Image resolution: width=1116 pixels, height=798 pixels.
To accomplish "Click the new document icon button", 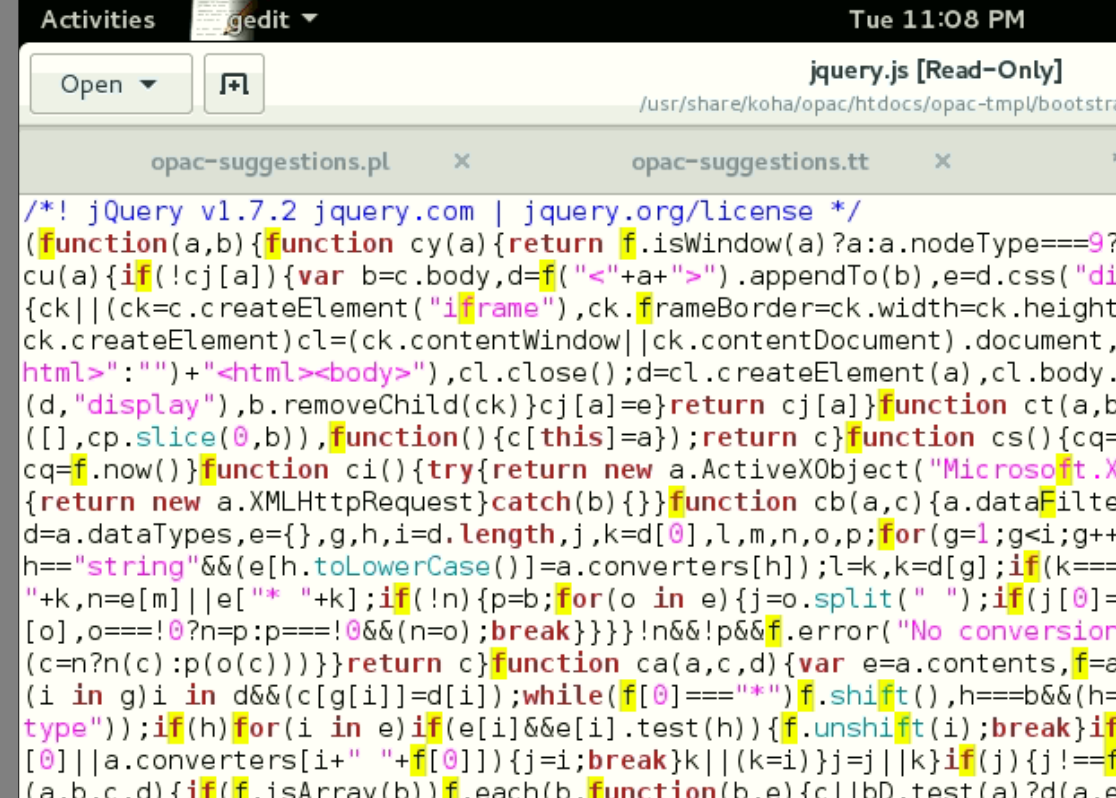I will pyautogui.click(x=233, y=85).
